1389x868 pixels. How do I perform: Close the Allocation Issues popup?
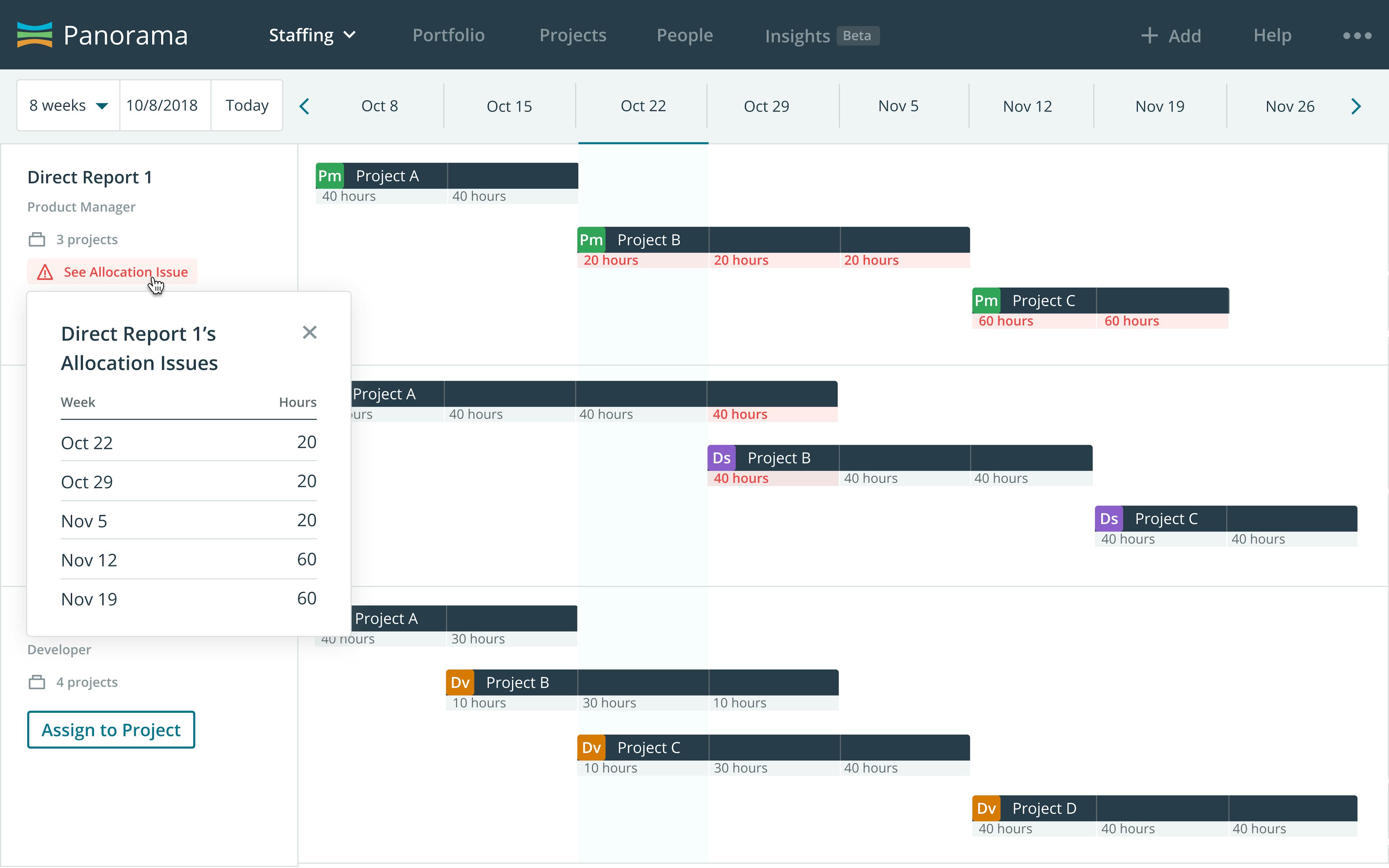pos(310,332)
